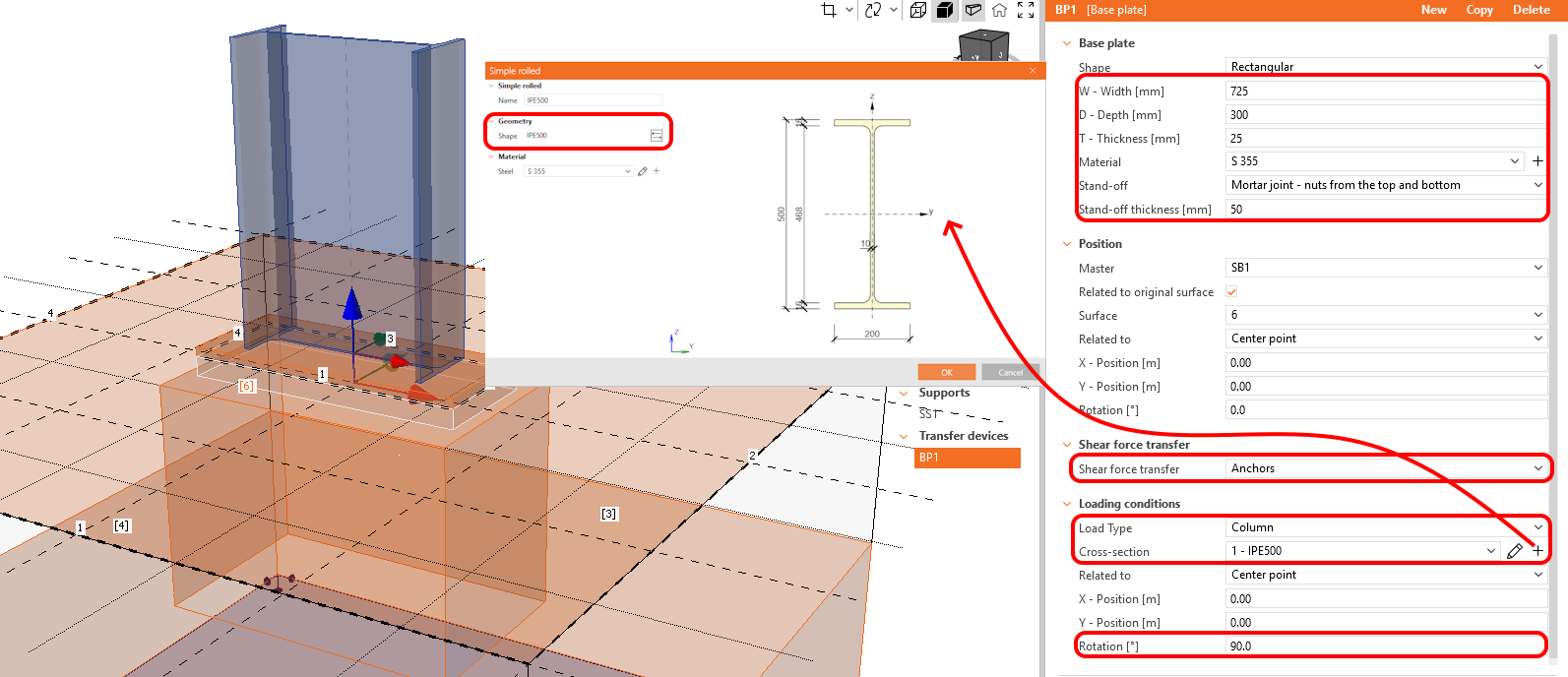Click the zoom-to-fit expand icon
This screenshot has width=1568, height=677.
point(1026,10)
